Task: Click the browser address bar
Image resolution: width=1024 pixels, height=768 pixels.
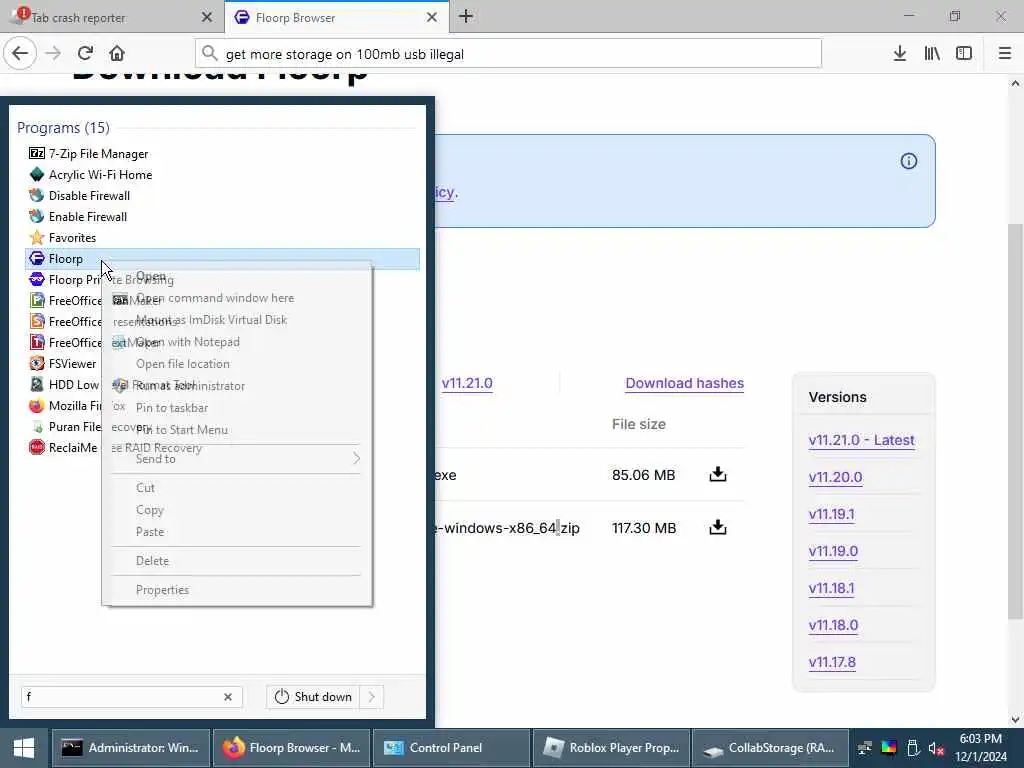Action: (508, 54)
